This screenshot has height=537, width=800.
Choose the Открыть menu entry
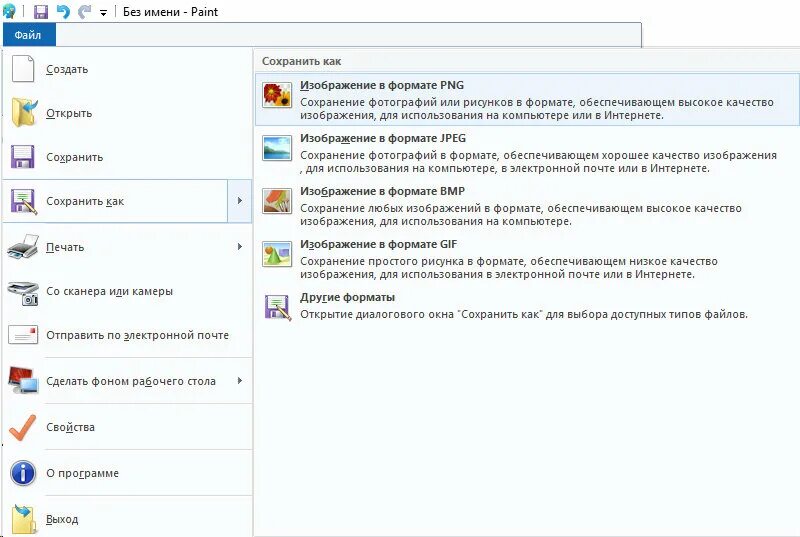[x=128, y=113]
